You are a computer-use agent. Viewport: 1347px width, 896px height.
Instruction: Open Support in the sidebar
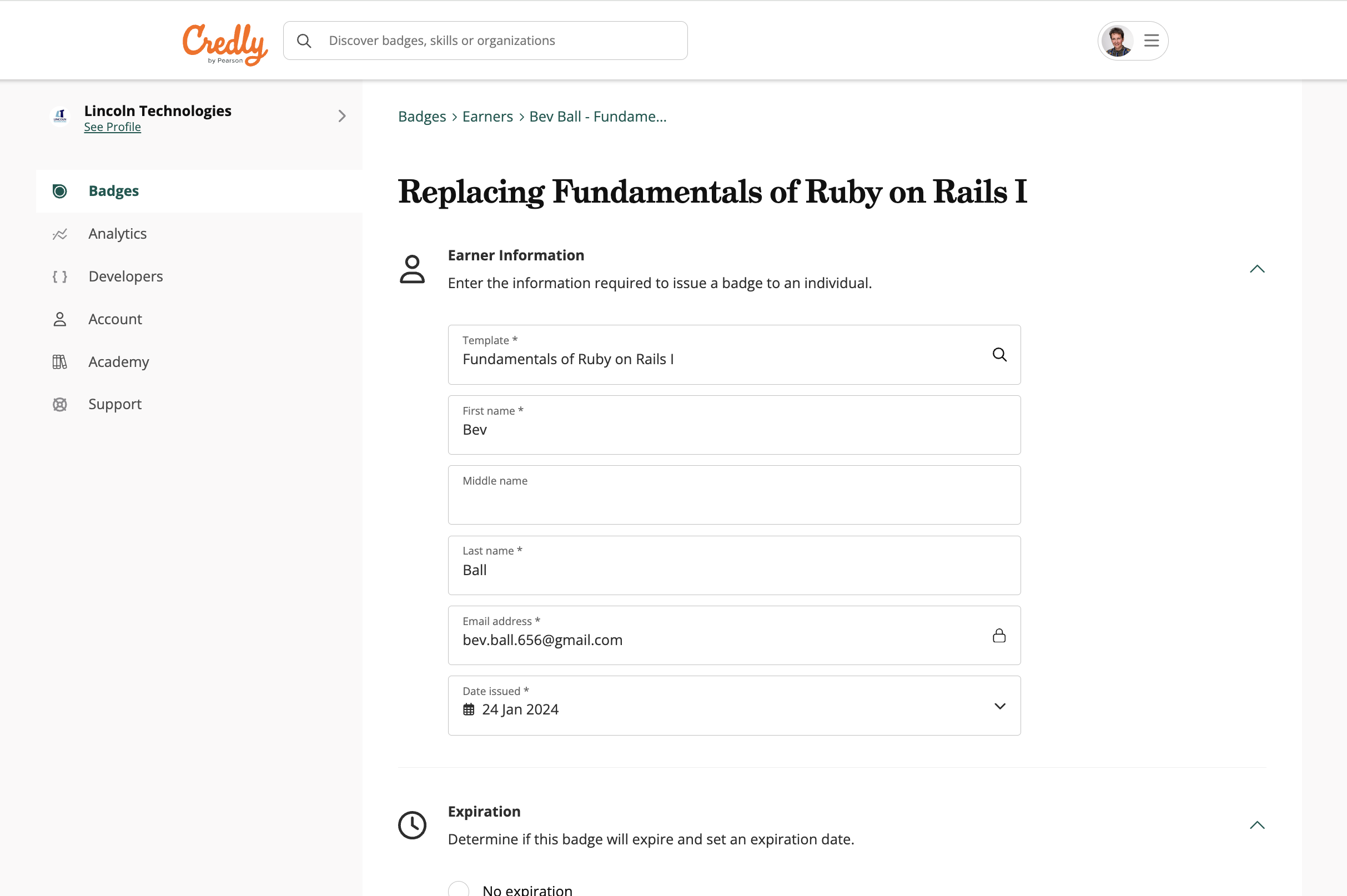(115, 405)
